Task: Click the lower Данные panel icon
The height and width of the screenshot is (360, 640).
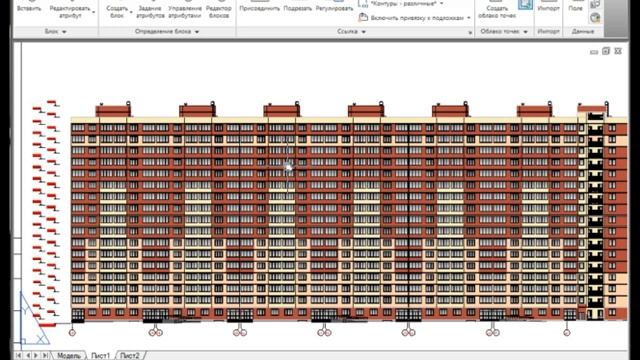Action: click(595, 18)
